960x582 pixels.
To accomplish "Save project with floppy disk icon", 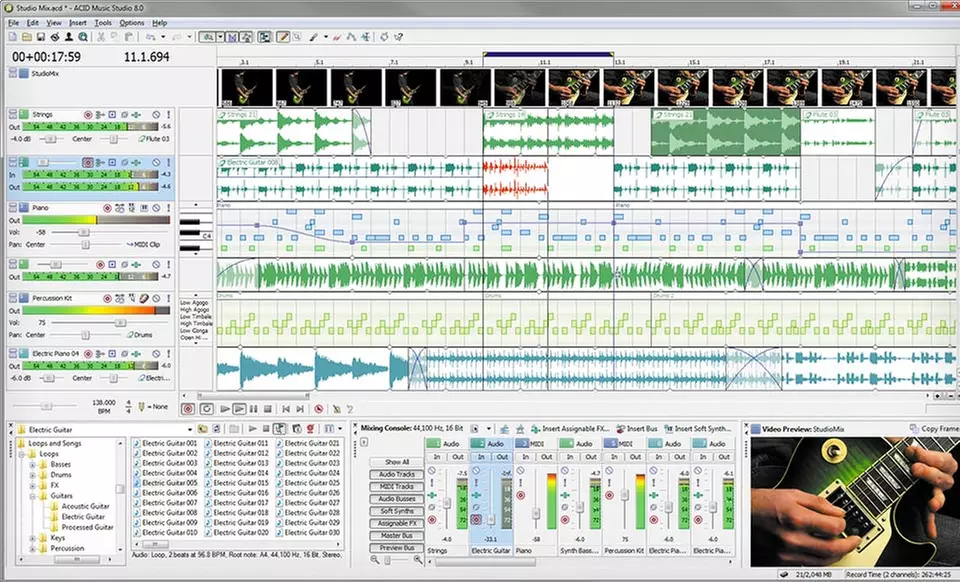I will [40, 37].
